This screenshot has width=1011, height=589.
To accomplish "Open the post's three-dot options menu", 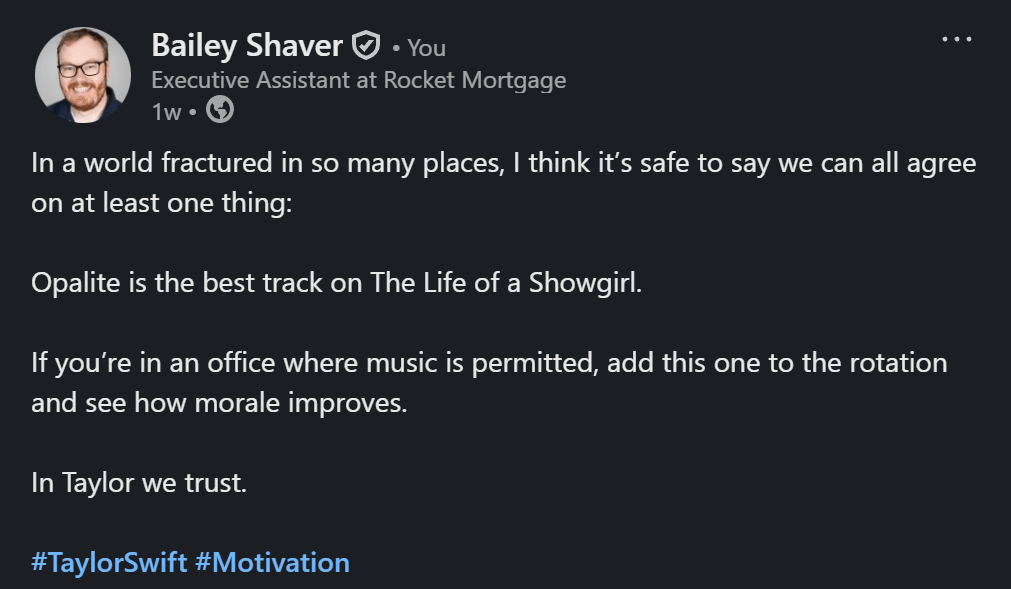I will (x=956, y=40).
